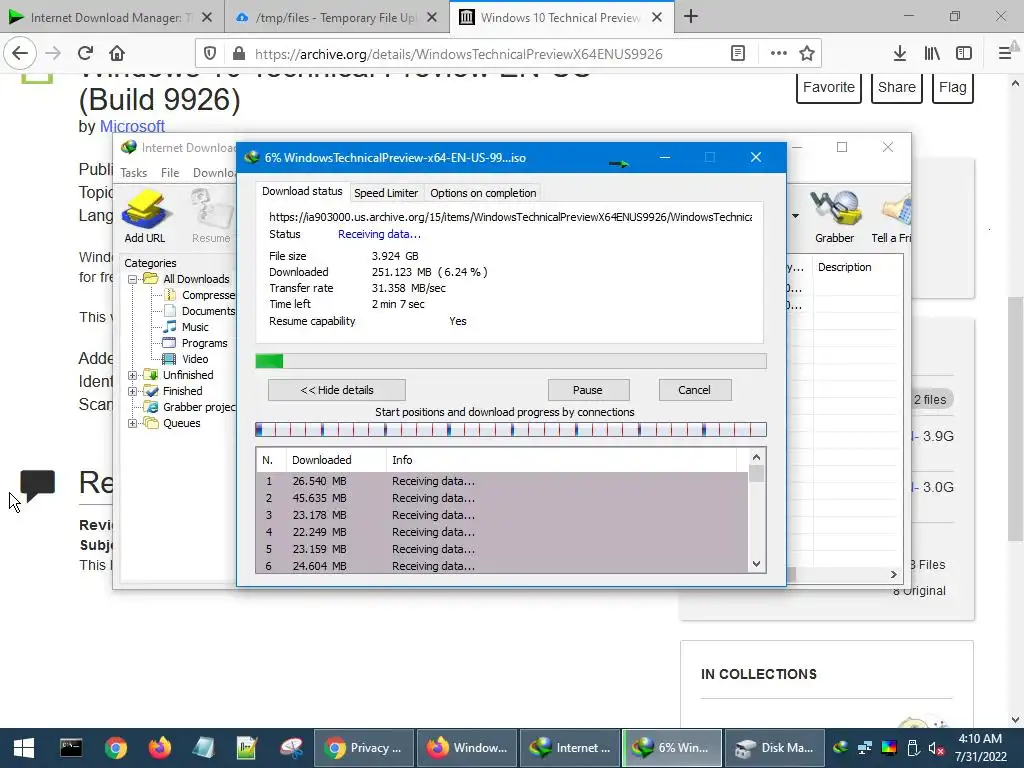Bookmark this page with the star icon

(x=807, y=54)
